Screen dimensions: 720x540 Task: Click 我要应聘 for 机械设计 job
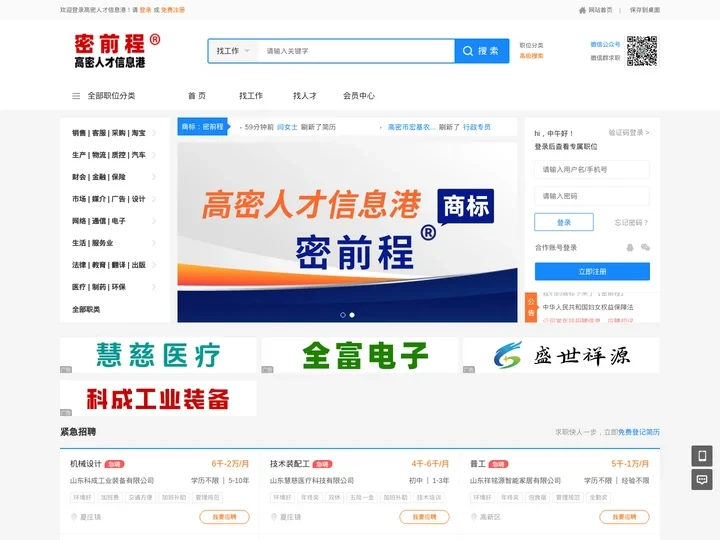225,517
